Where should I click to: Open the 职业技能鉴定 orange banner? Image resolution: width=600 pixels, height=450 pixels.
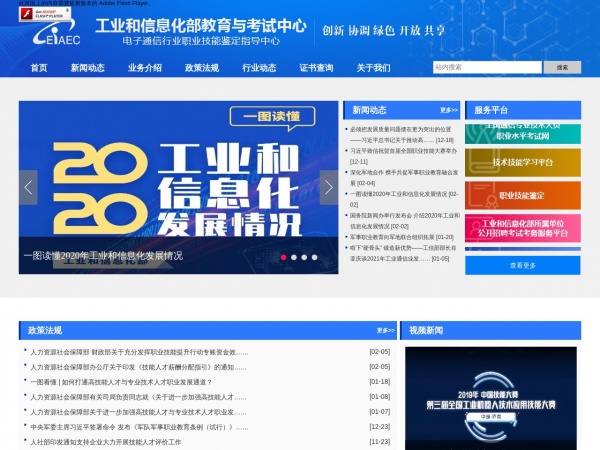523,196
